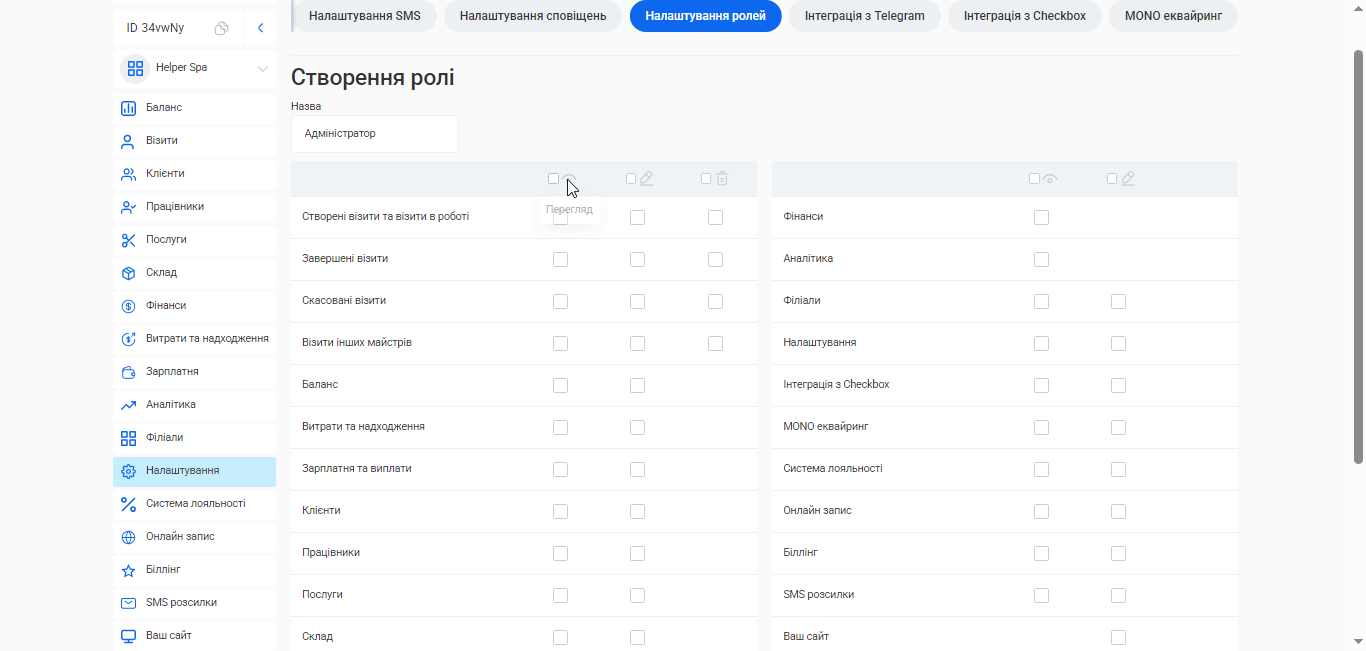Copy the ID using the copy icon

[x=221, y=28]
